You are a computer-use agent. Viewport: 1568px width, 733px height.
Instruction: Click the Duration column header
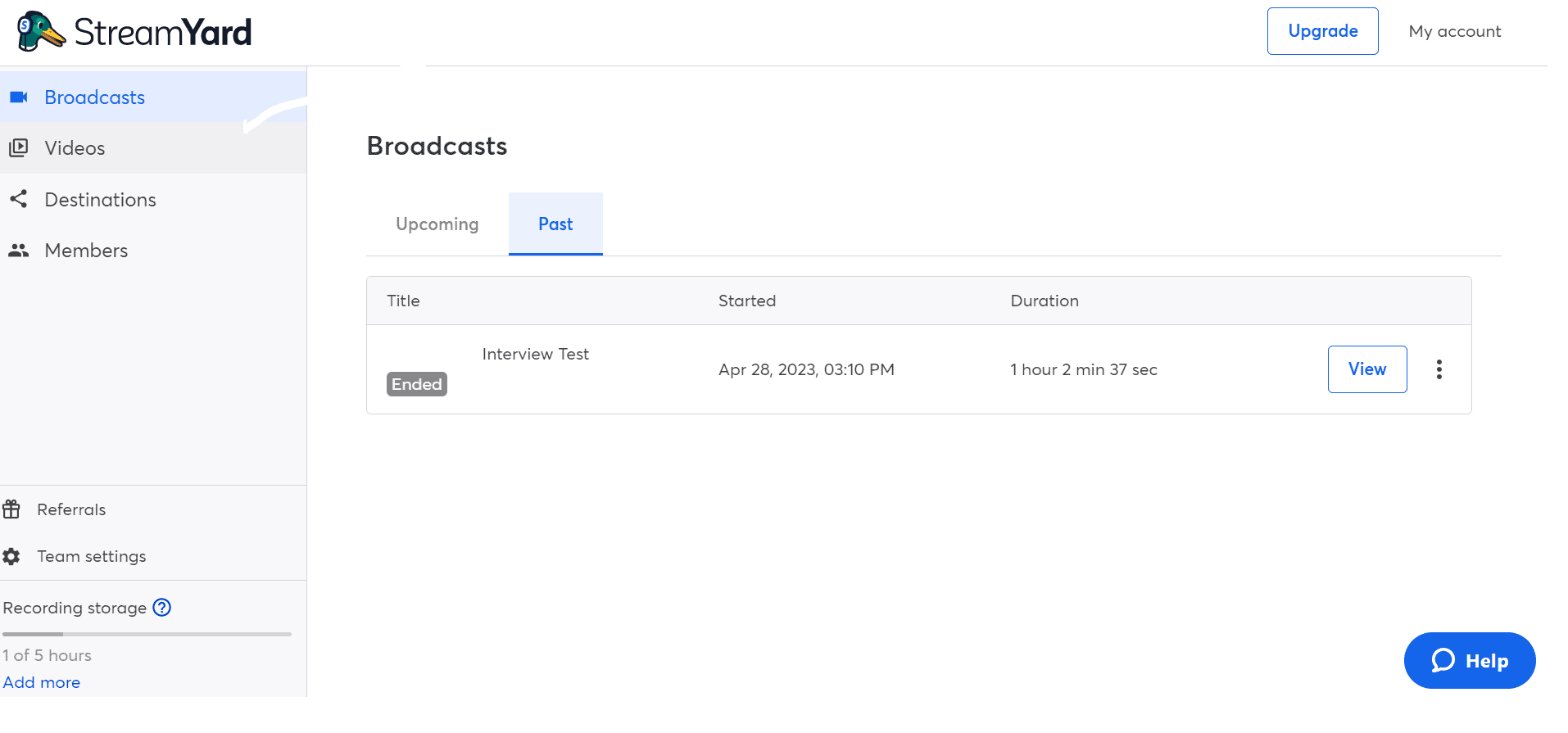[1044, 301]
